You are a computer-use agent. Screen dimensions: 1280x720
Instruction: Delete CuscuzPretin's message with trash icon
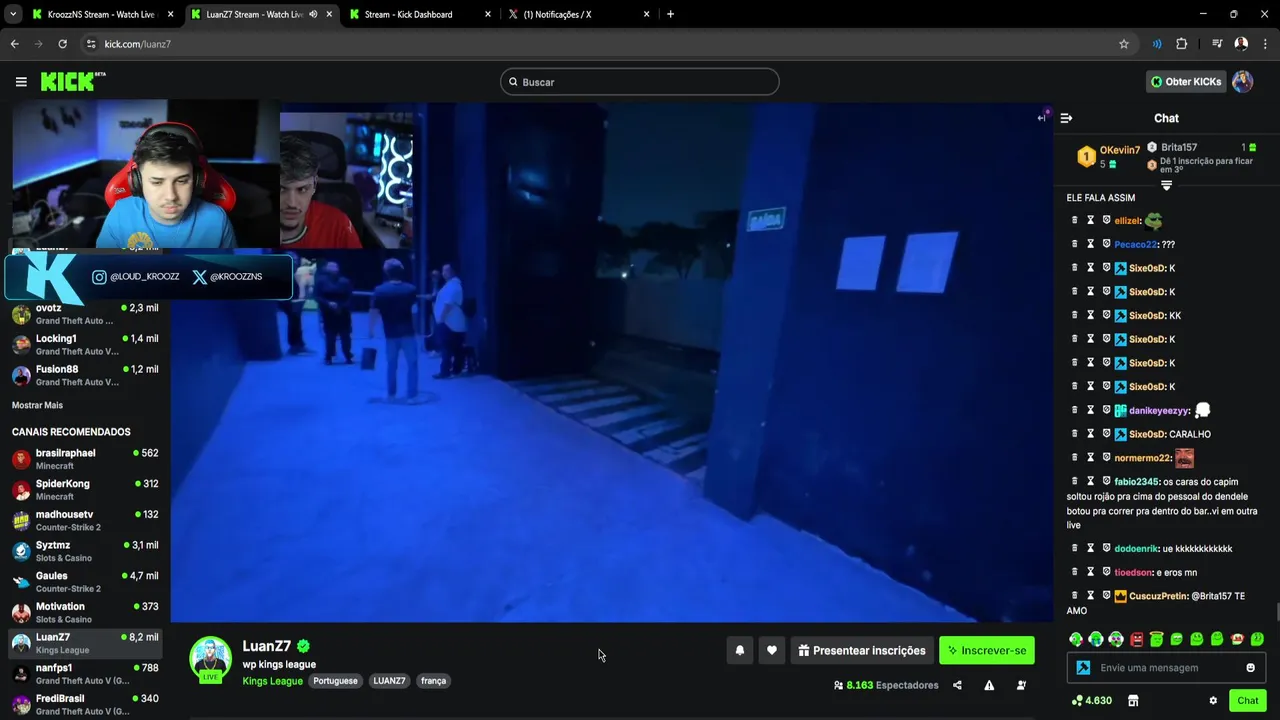pos(1075,596)
